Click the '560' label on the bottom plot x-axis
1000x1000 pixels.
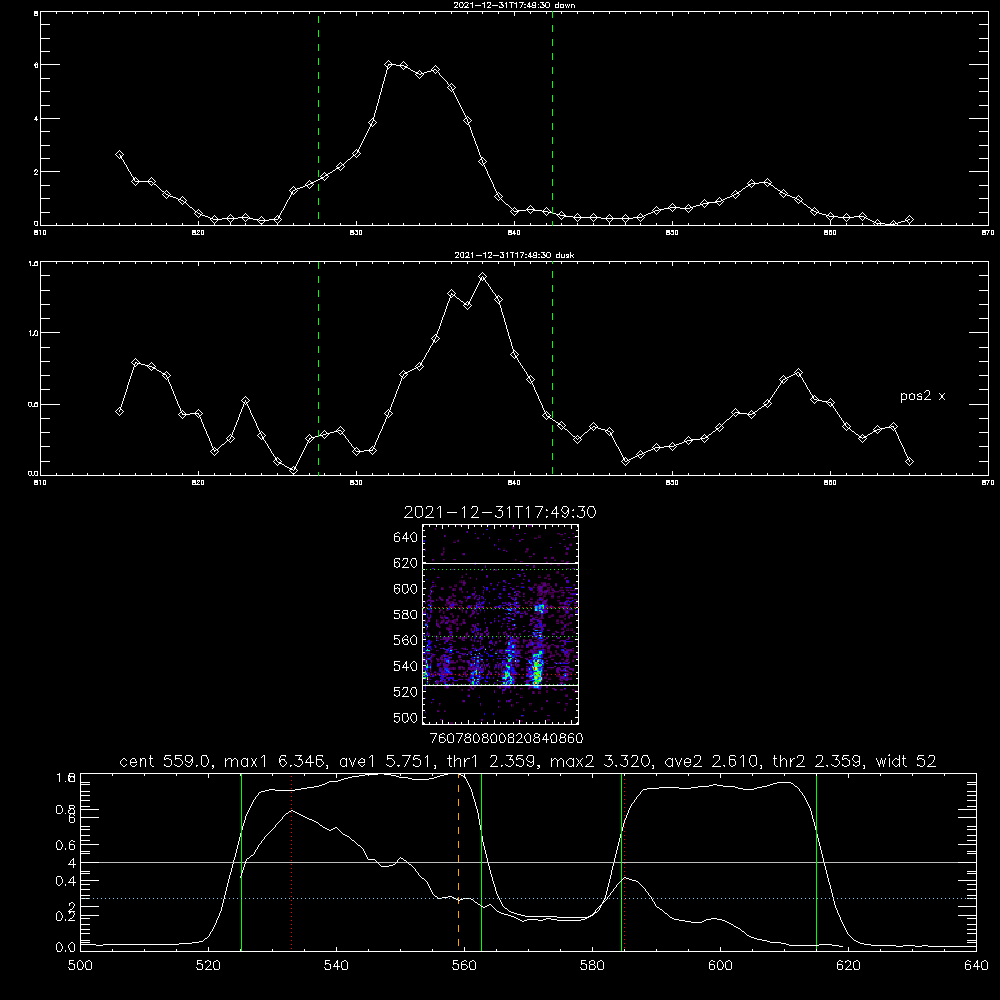point(464,966)
